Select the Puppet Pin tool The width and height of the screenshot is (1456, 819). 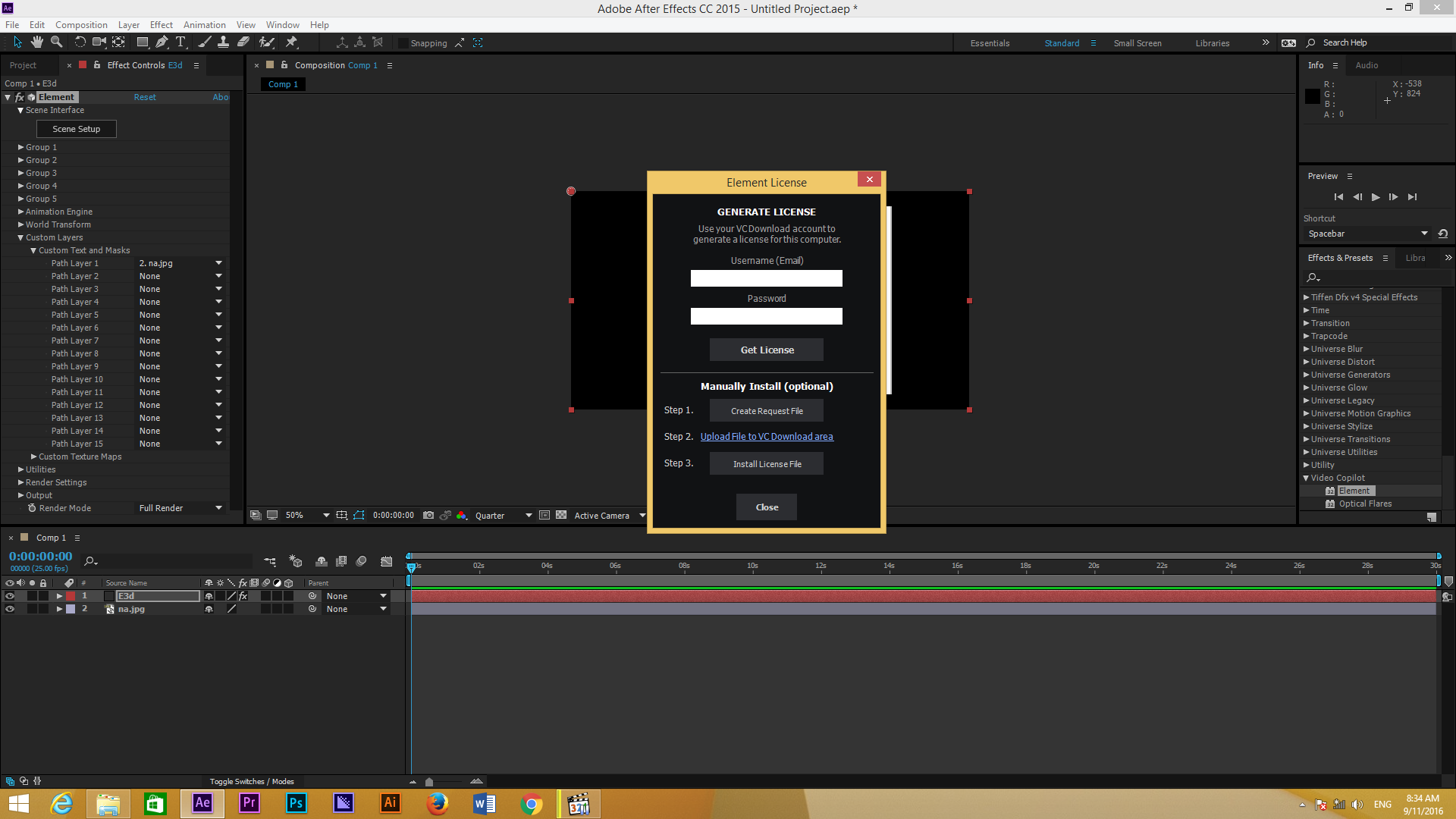292,42
